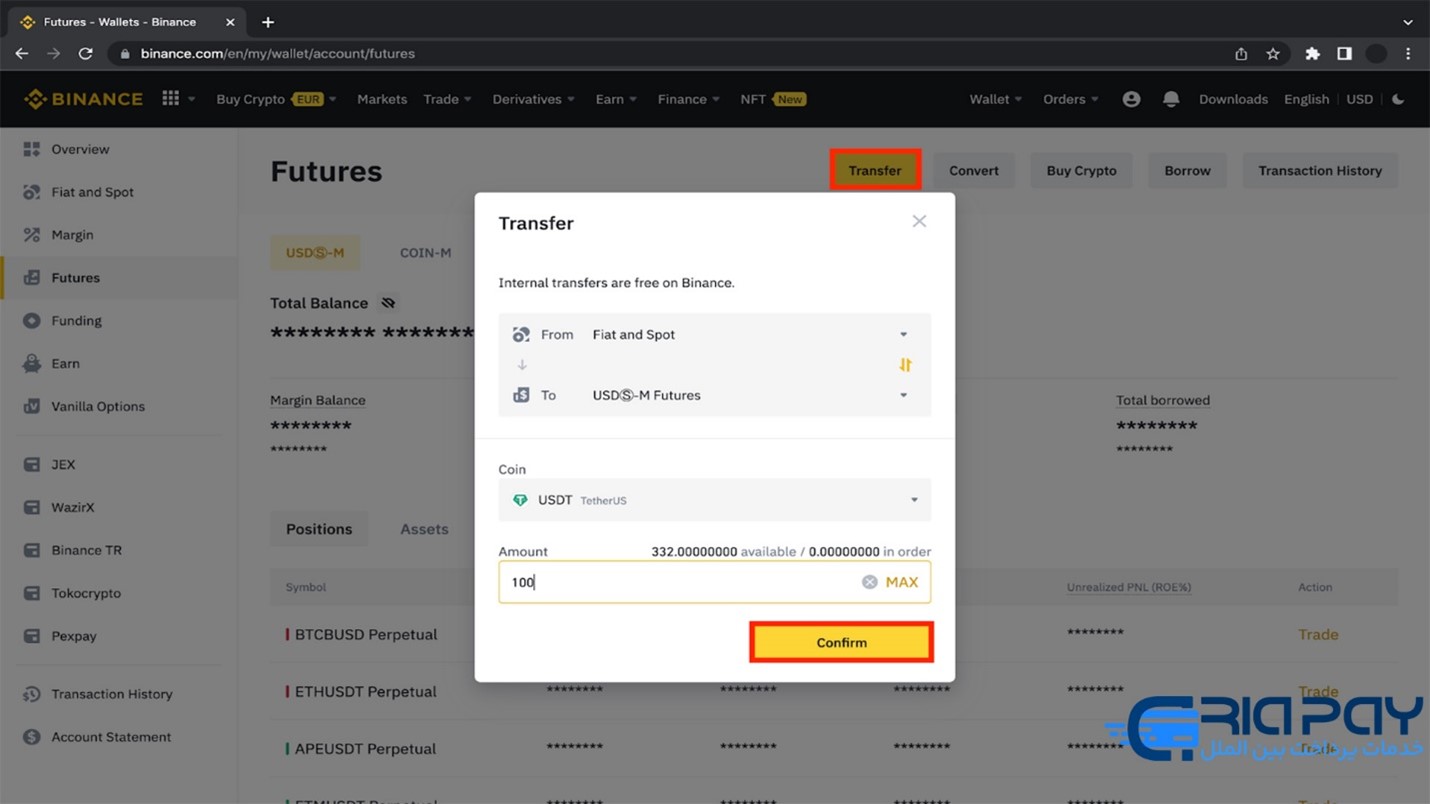Click the Transfer button

pyautogui.click(x=875, y=170)
